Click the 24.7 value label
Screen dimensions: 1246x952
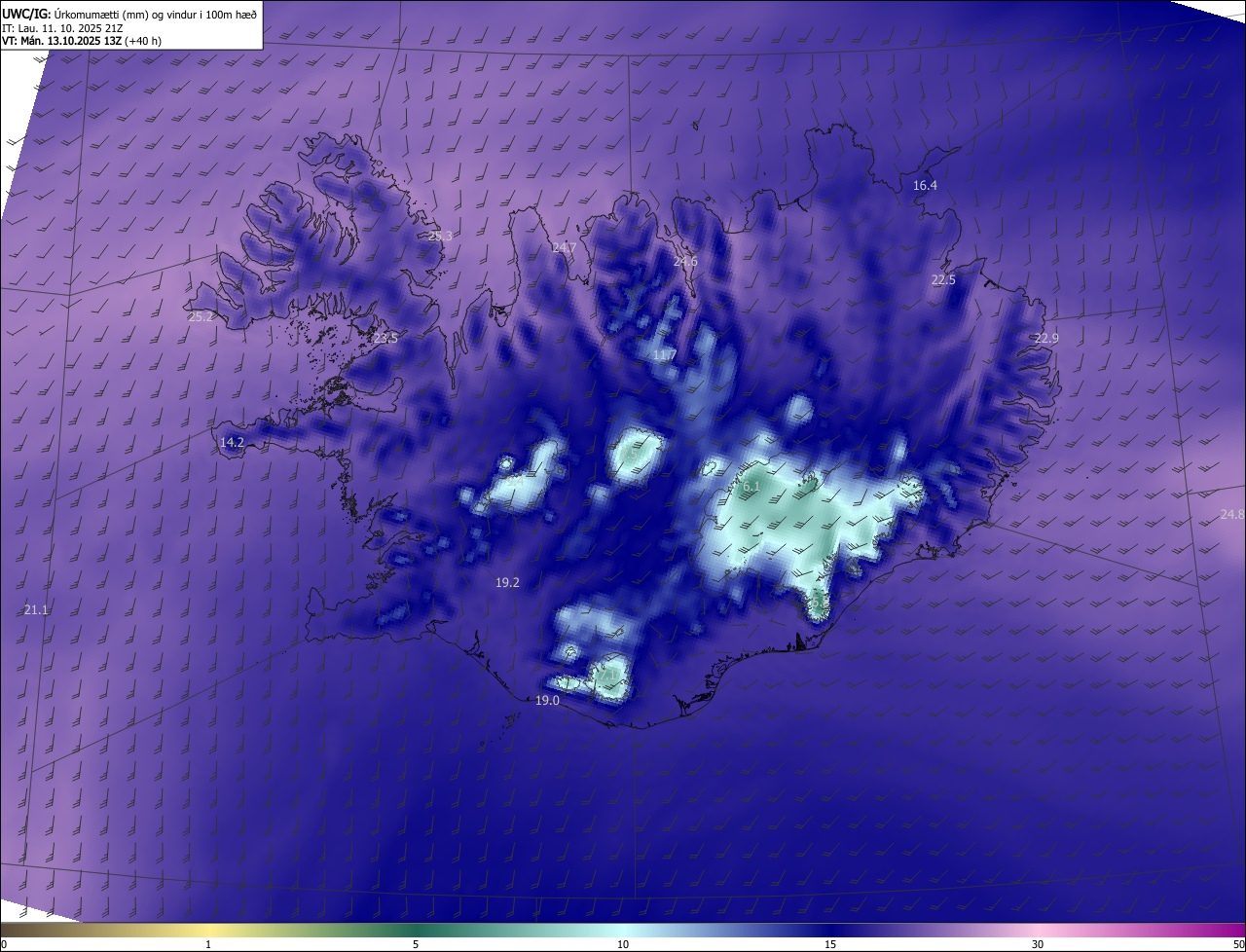click(564, 248)
